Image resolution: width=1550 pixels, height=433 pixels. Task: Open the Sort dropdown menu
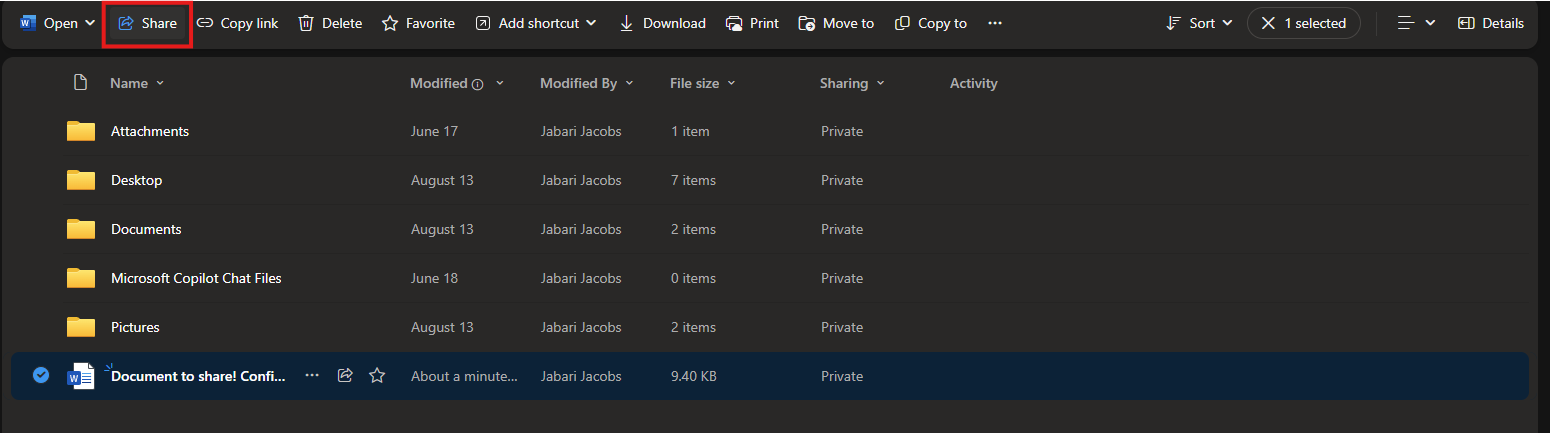click(x=1199, y=23)
